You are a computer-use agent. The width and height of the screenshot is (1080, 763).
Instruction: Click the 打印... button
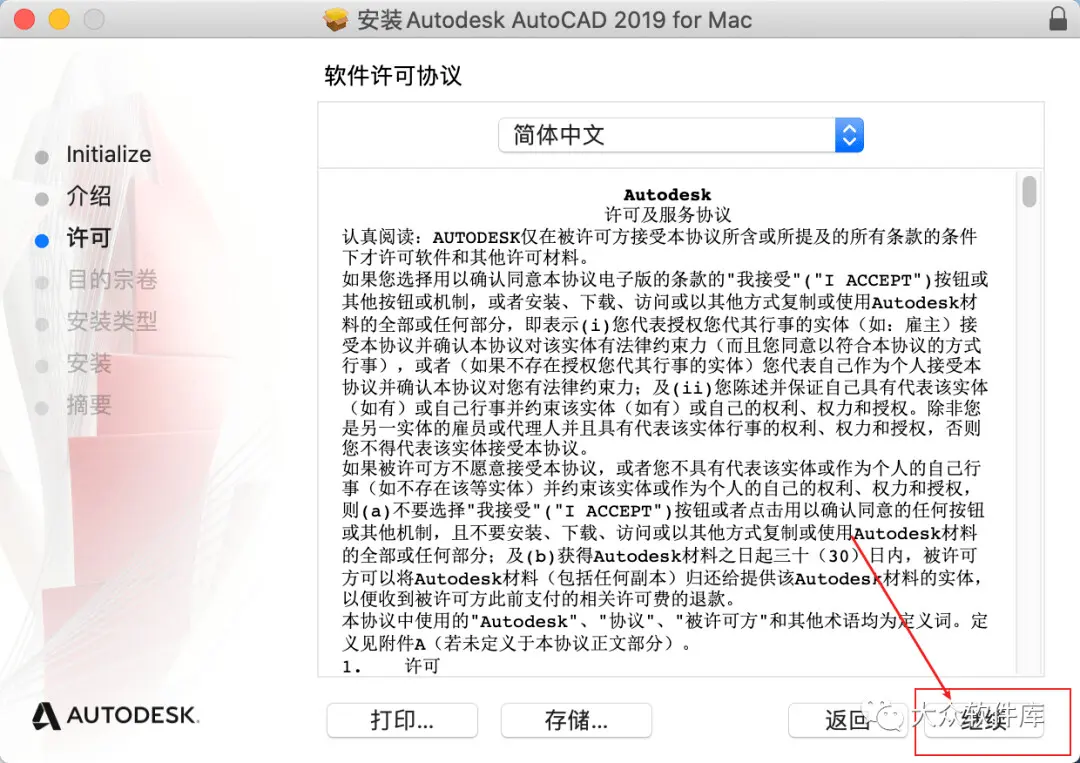(x=402, y=720)
